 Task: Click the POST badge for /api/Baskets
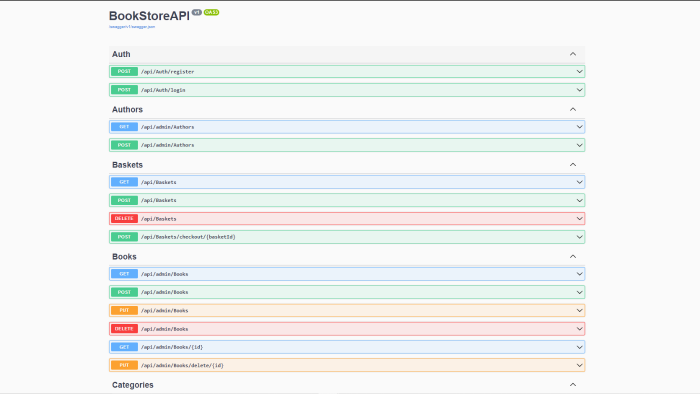click(x=124, y=200)
